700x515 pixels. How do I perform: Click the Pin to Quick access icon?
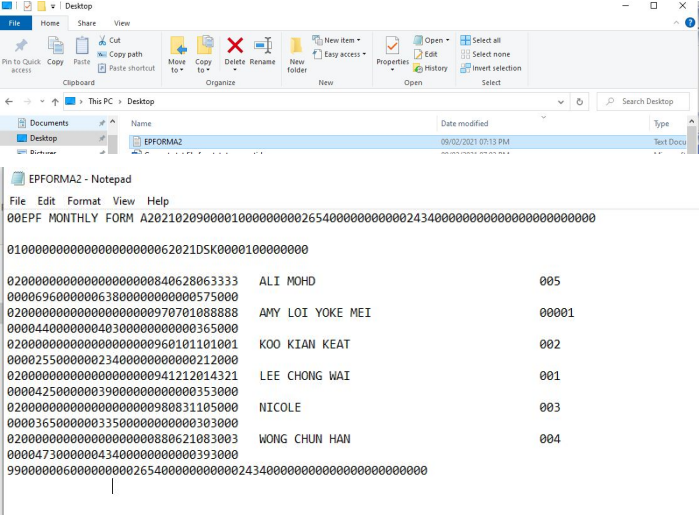pos(21,46)
